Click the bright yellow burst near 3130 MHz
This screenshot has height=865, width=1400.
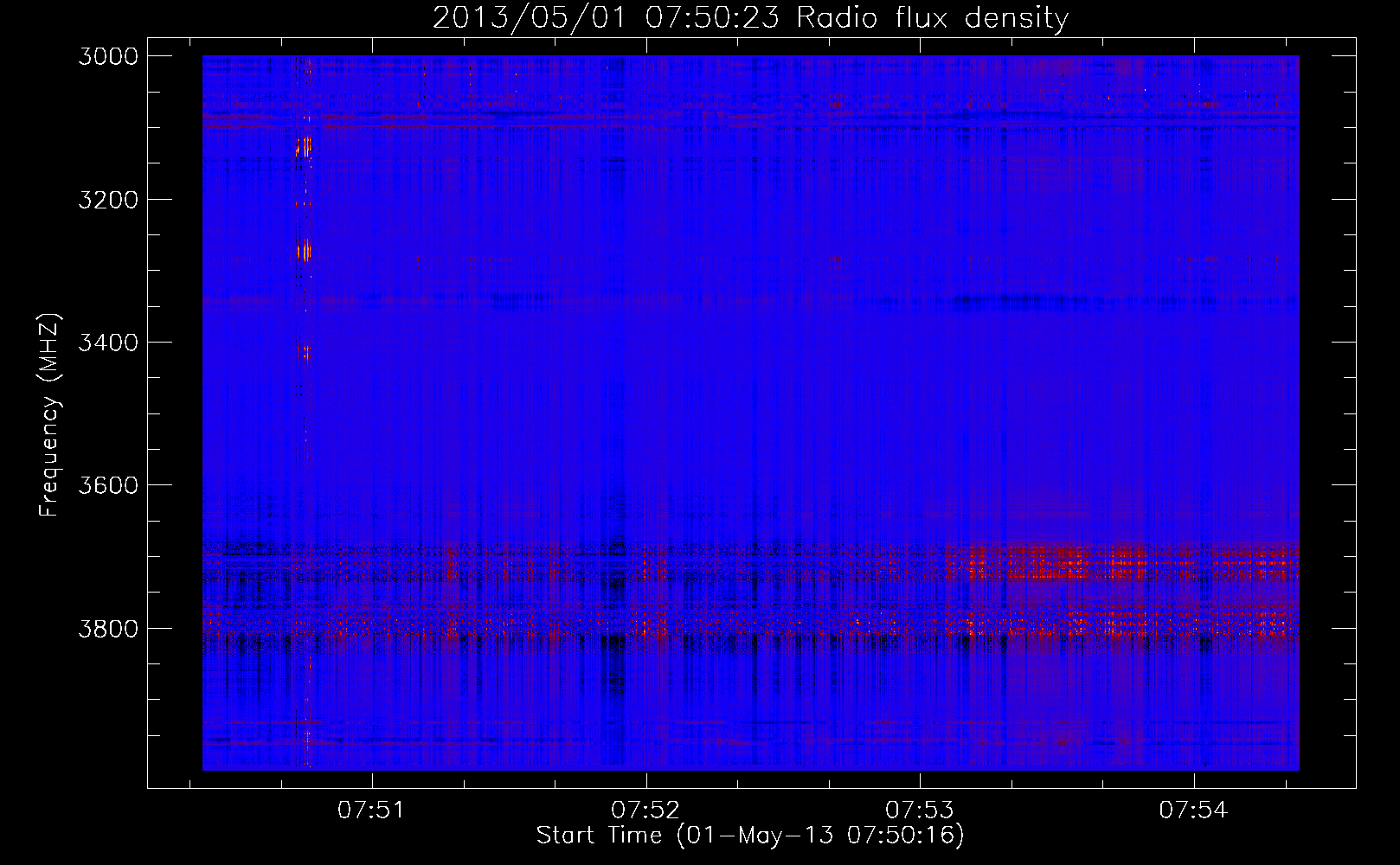[x=303, y=146]
